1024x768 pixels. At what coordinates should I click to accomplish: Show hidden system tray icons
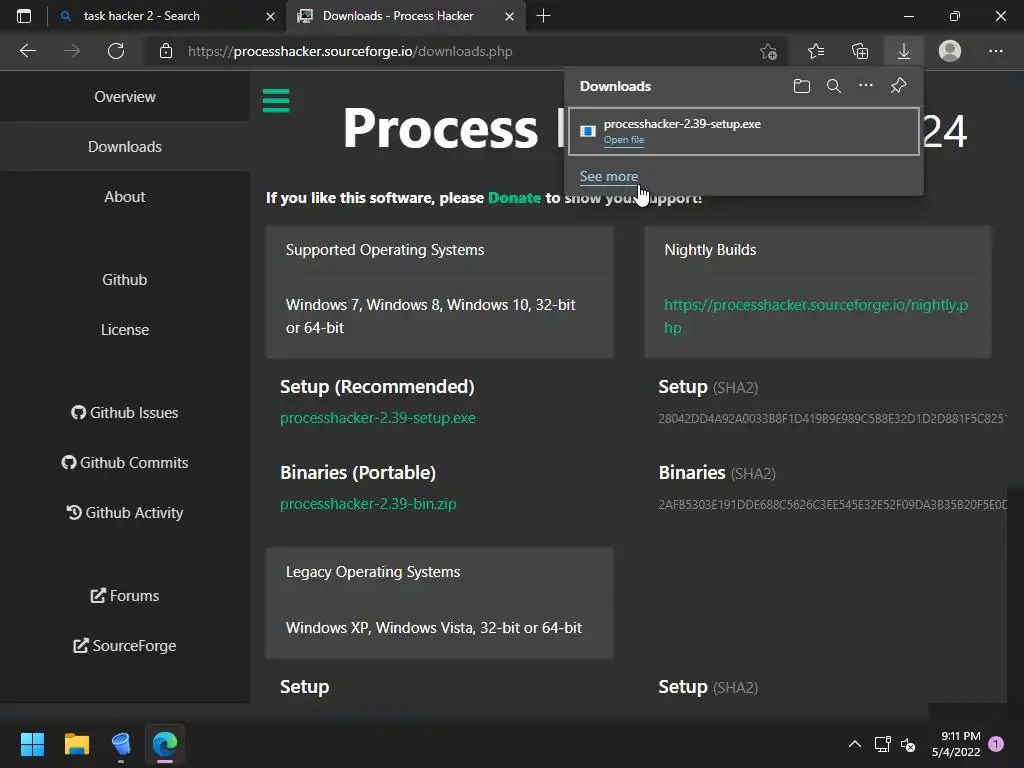point(855,744)
